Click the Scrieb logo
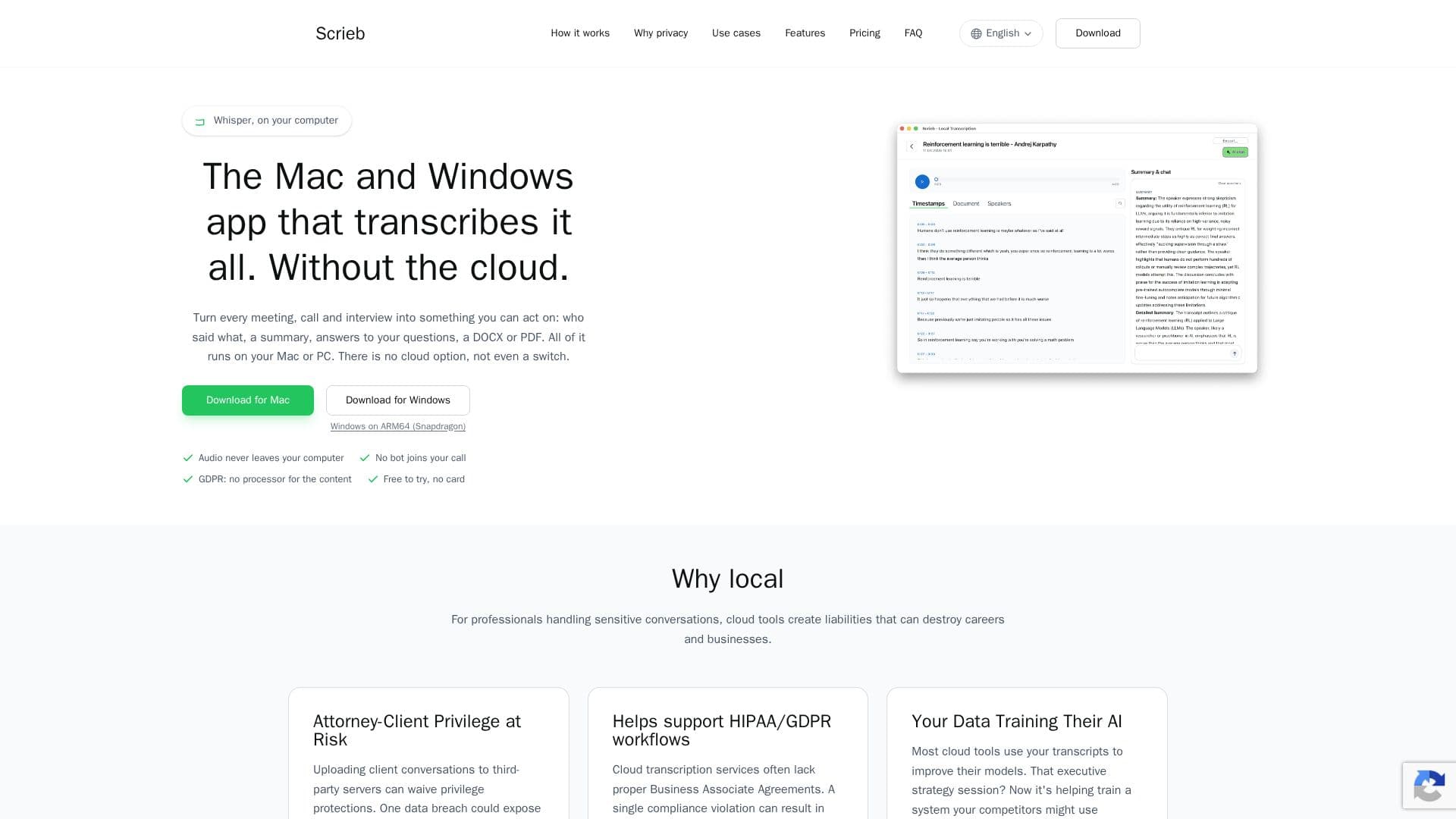1456x819 pixels. [x=340, y=33]
